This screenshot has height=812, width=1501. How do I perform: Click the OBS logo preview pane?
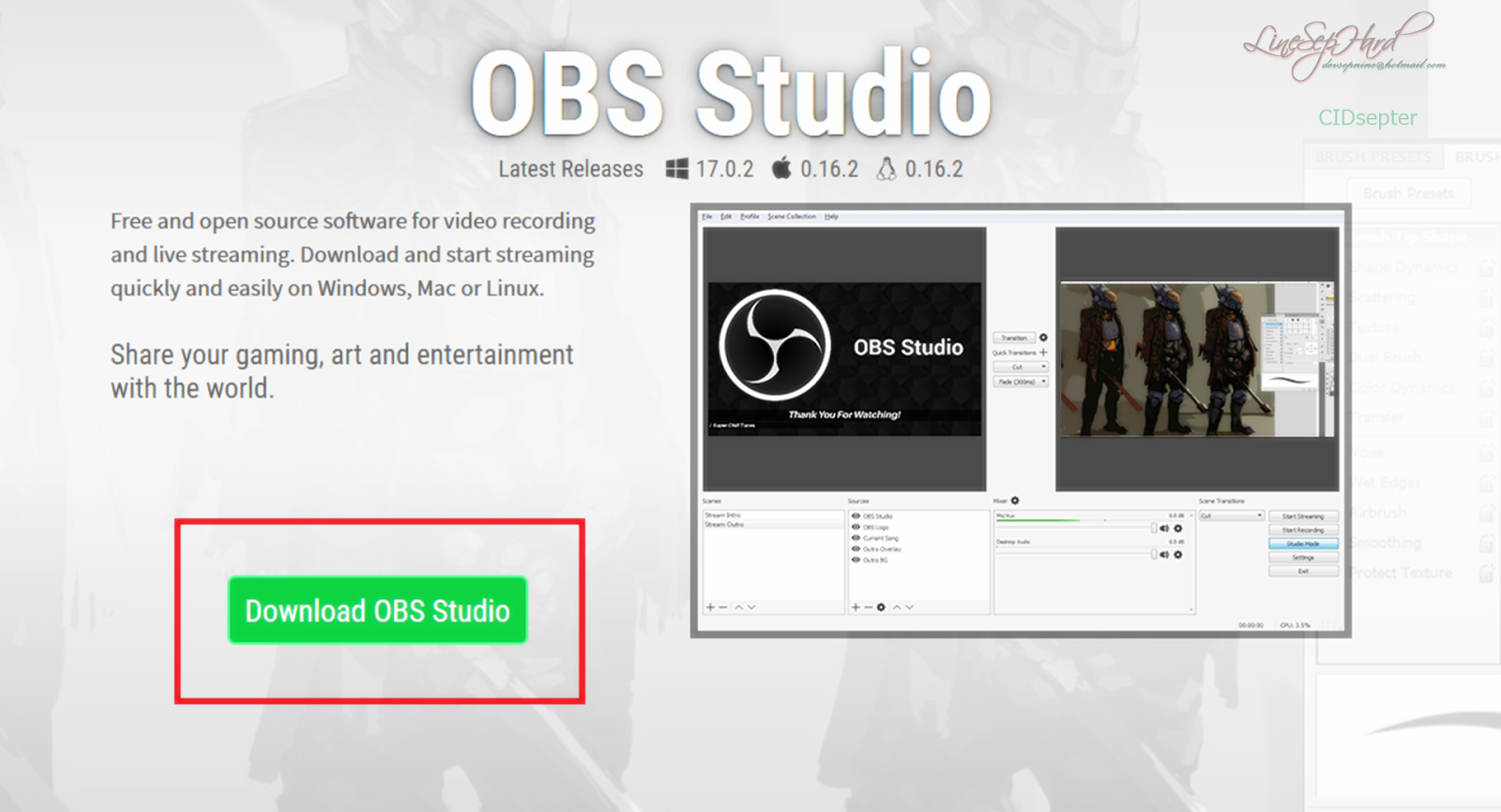[844, 359]
